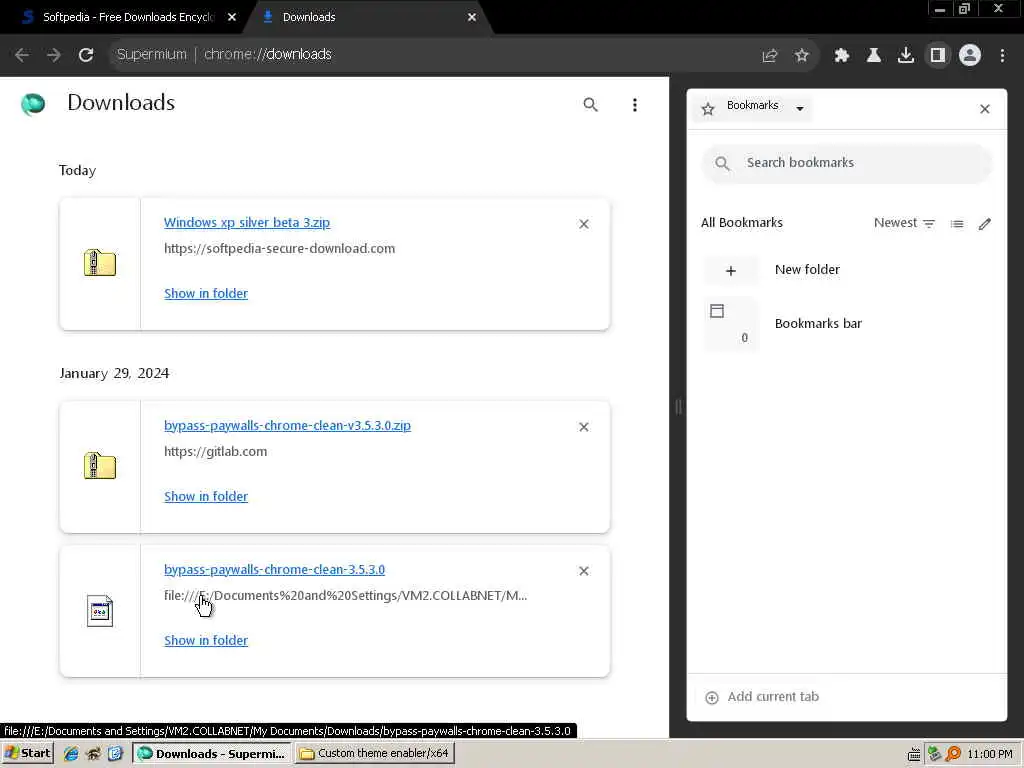Open the profile avatar menu
The width and height of the screenshot is (1024, 768).
pyautogui.click(x=970, y=56)
